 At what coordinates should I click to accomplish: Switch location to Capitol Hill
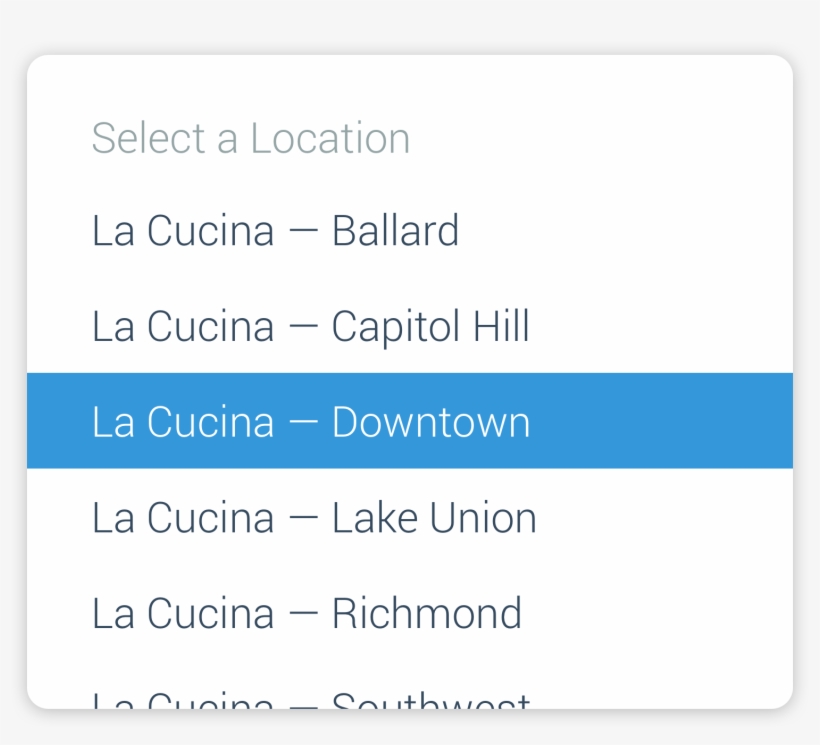(311, 327)
